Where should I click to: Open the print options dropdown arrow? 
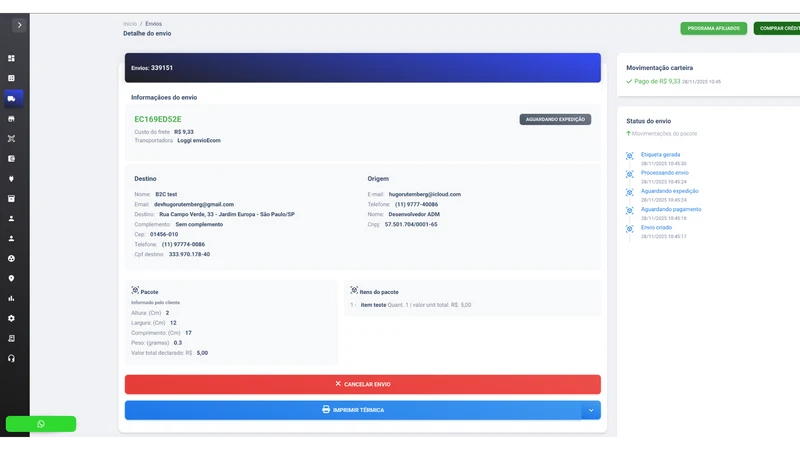[x=591, y=410]
